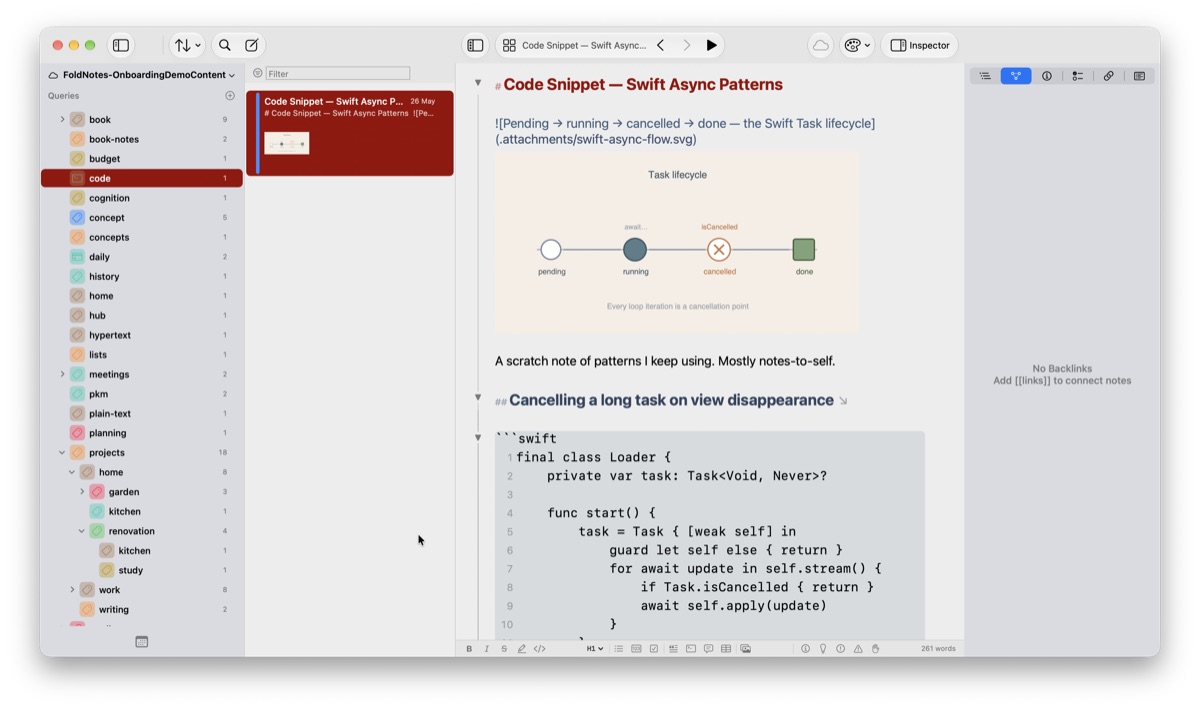1200x709 pixels.
Task: Click the filter icon beside Filter field
Action: (257, 73)
